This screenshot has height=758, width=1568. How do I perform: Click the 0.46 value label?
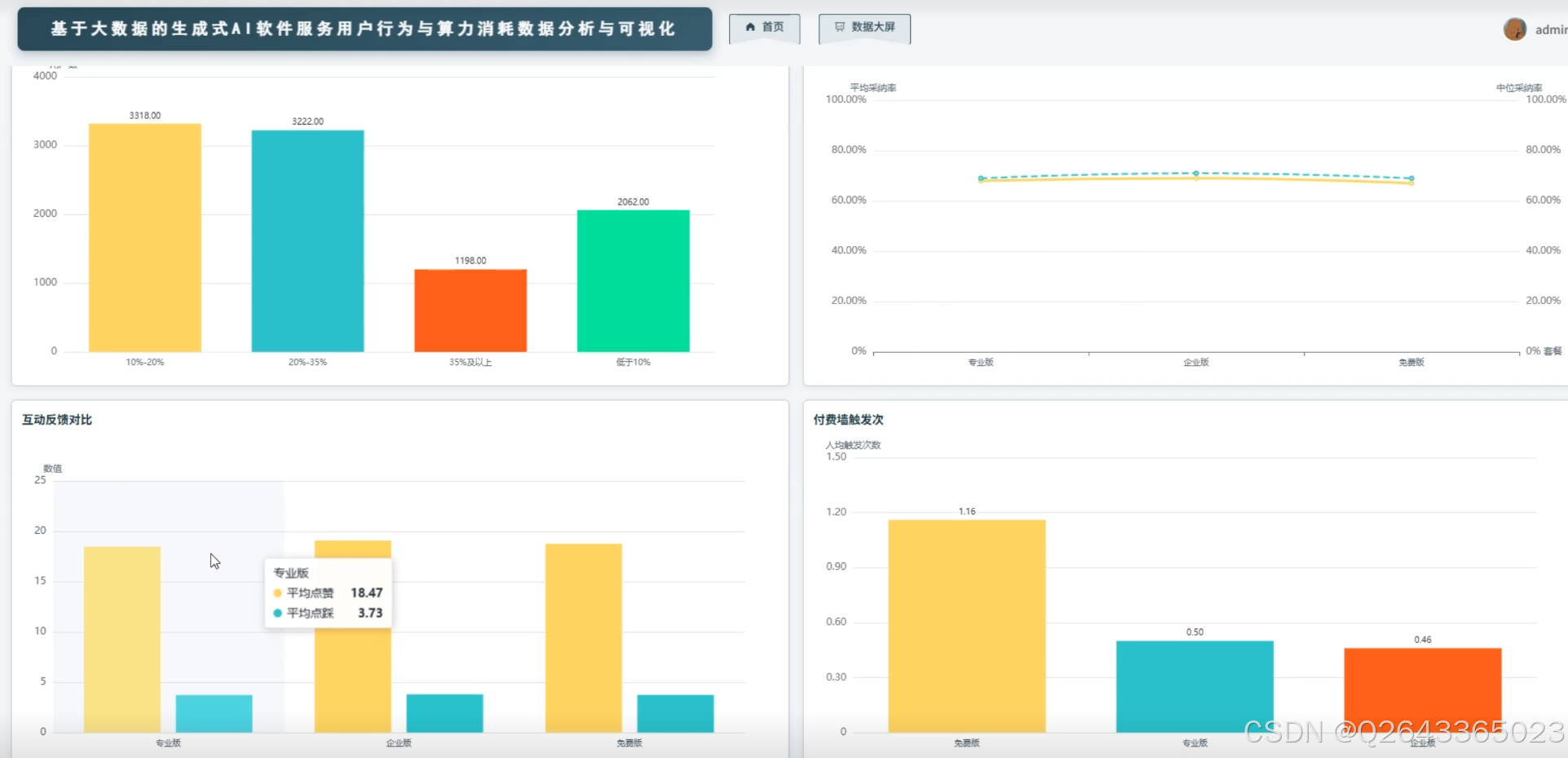pos(1423,640)
